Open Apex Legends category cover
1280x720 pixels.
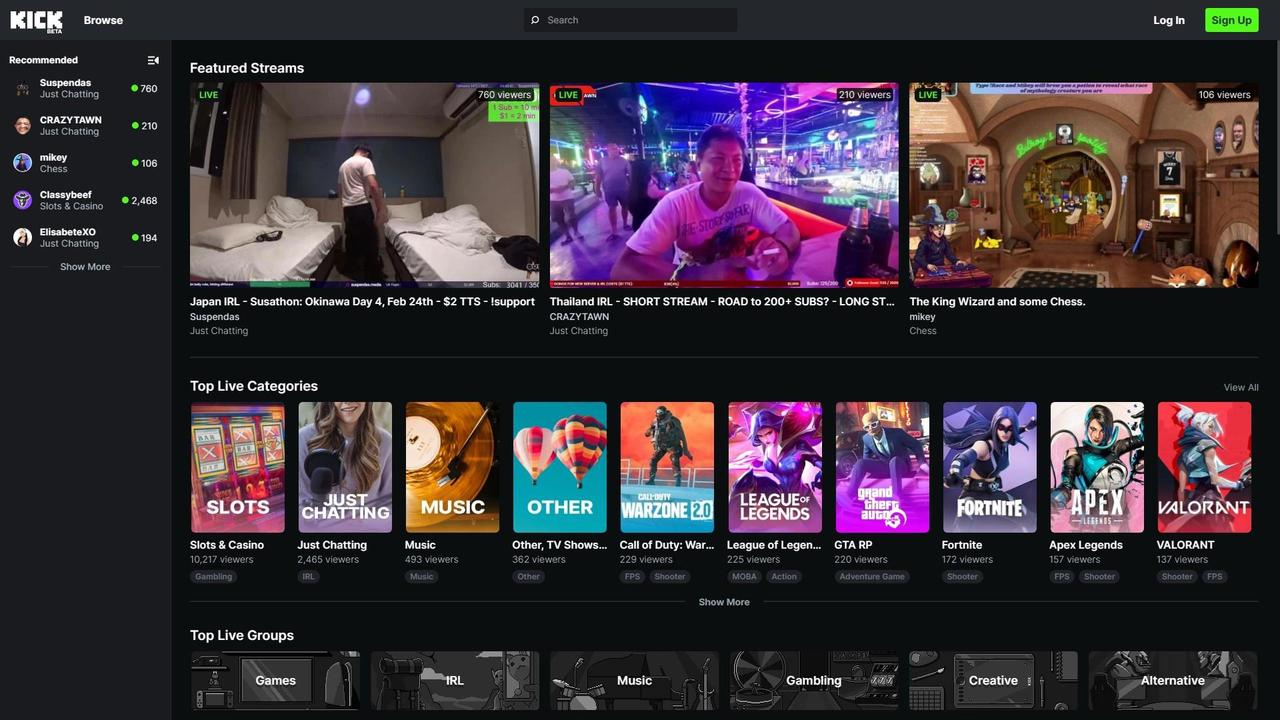[1097, 467]
